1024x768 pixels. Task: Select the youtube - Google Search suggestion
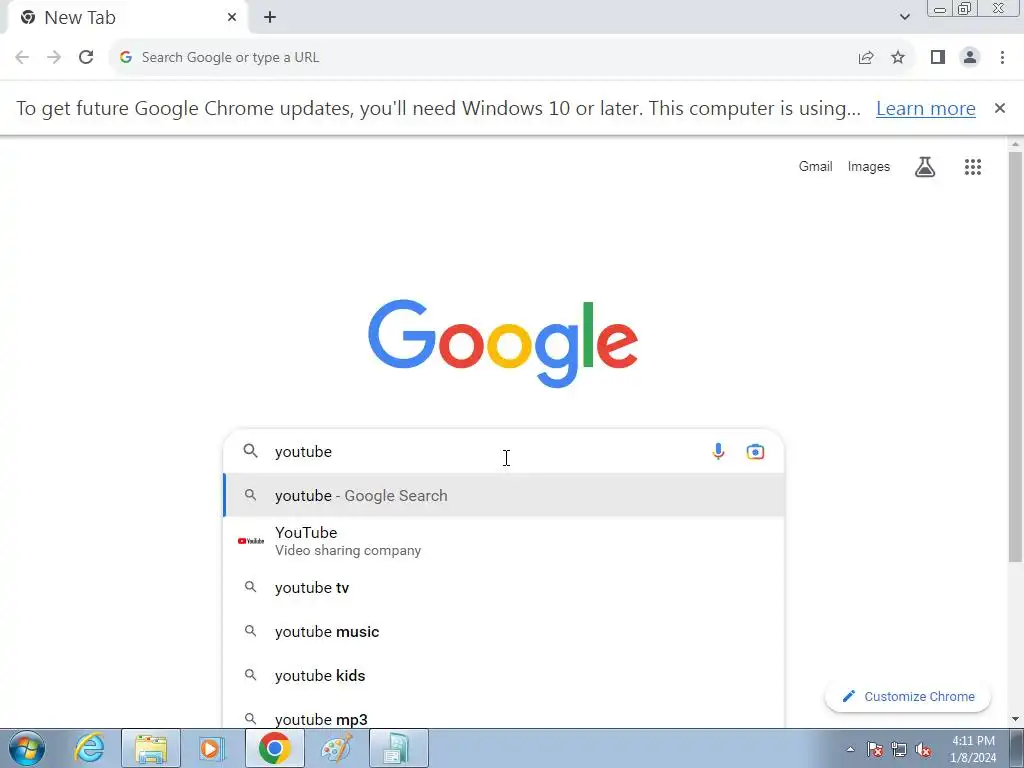point(504,496)
